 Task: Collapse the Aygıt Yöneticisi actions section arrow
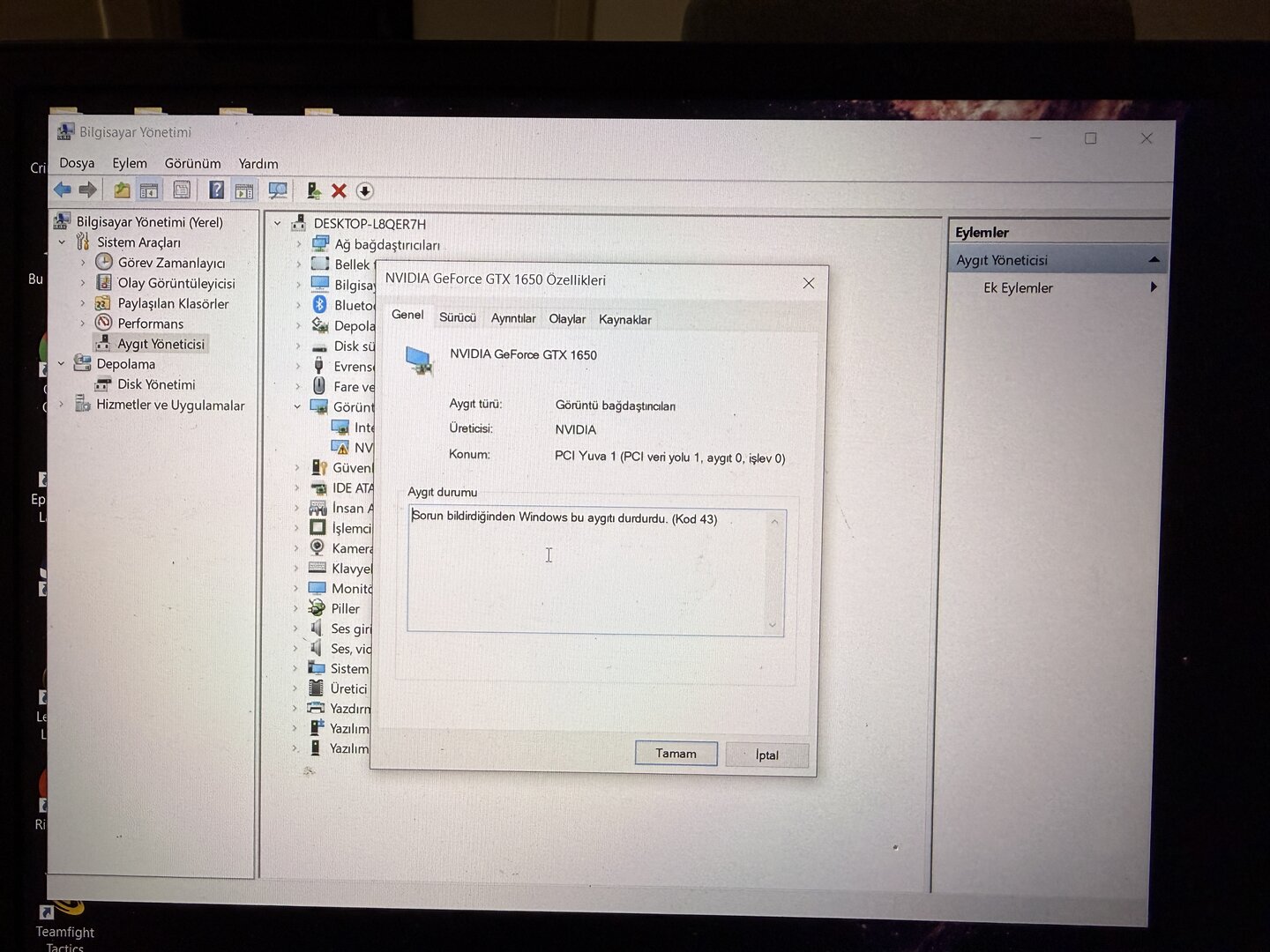coord(1154,260)
